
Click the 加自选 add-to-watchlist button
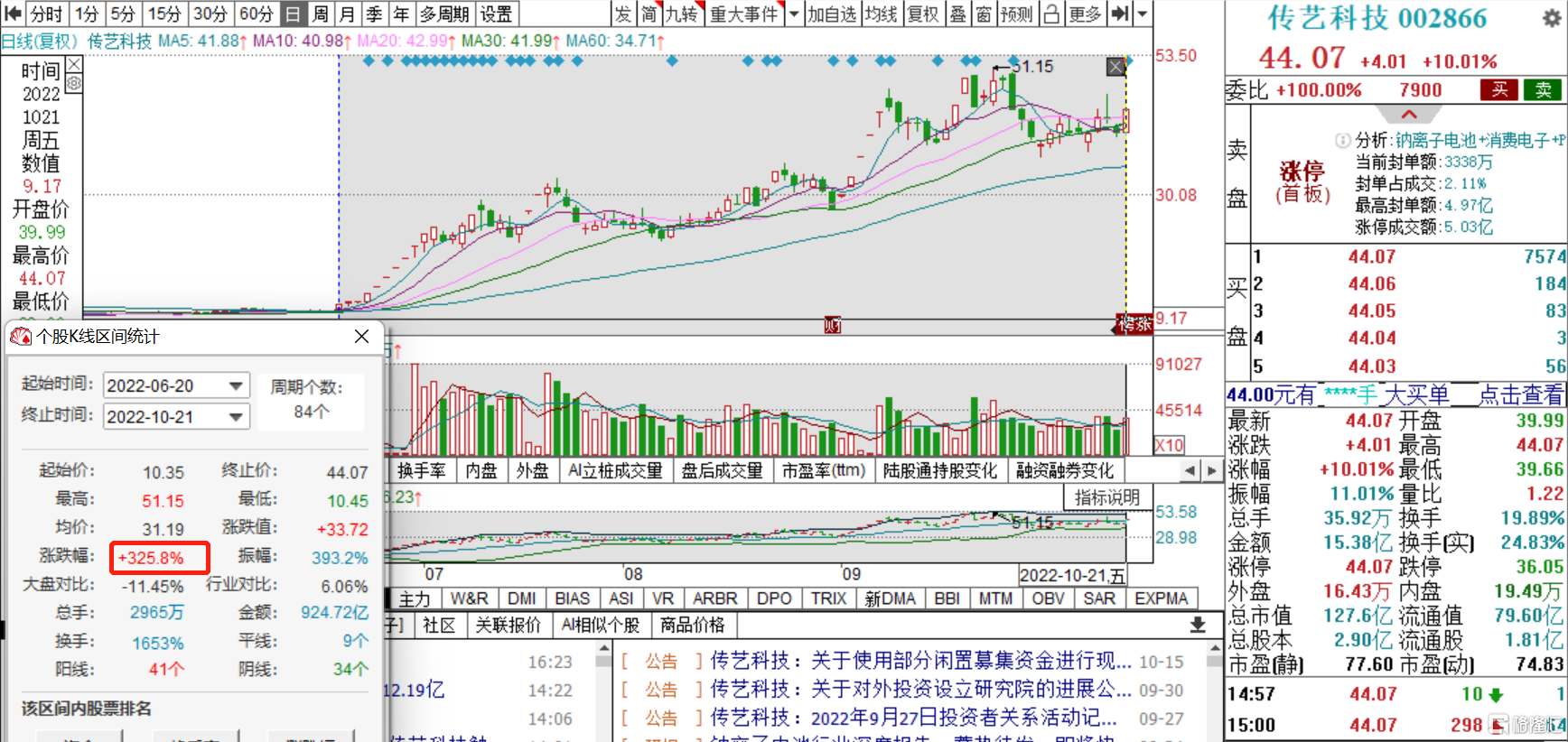click(x=831, y=14)
